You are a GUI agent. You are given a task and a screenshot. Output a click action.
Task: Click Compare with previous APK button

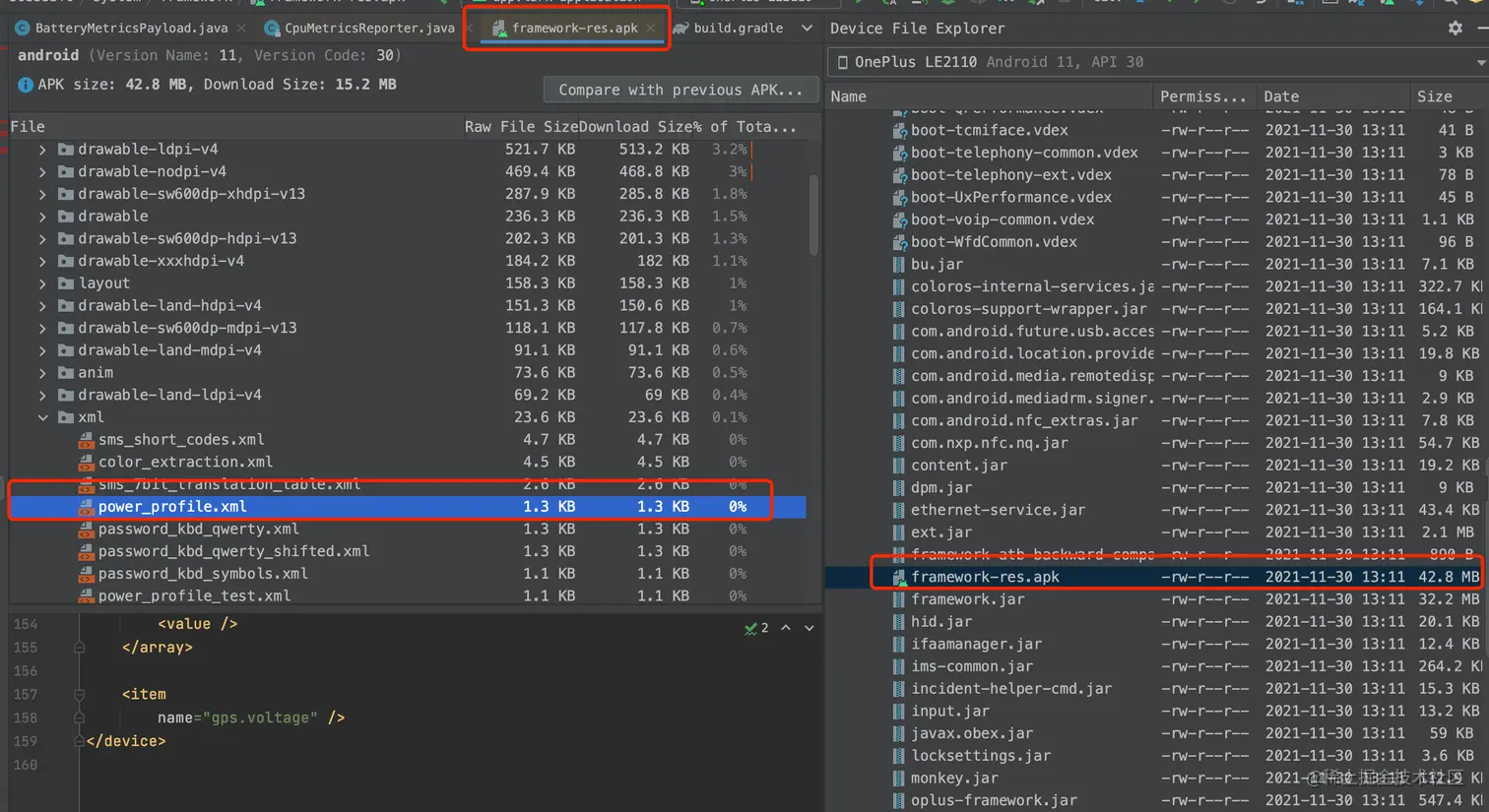pyautogui.click(x=680, y=90)
